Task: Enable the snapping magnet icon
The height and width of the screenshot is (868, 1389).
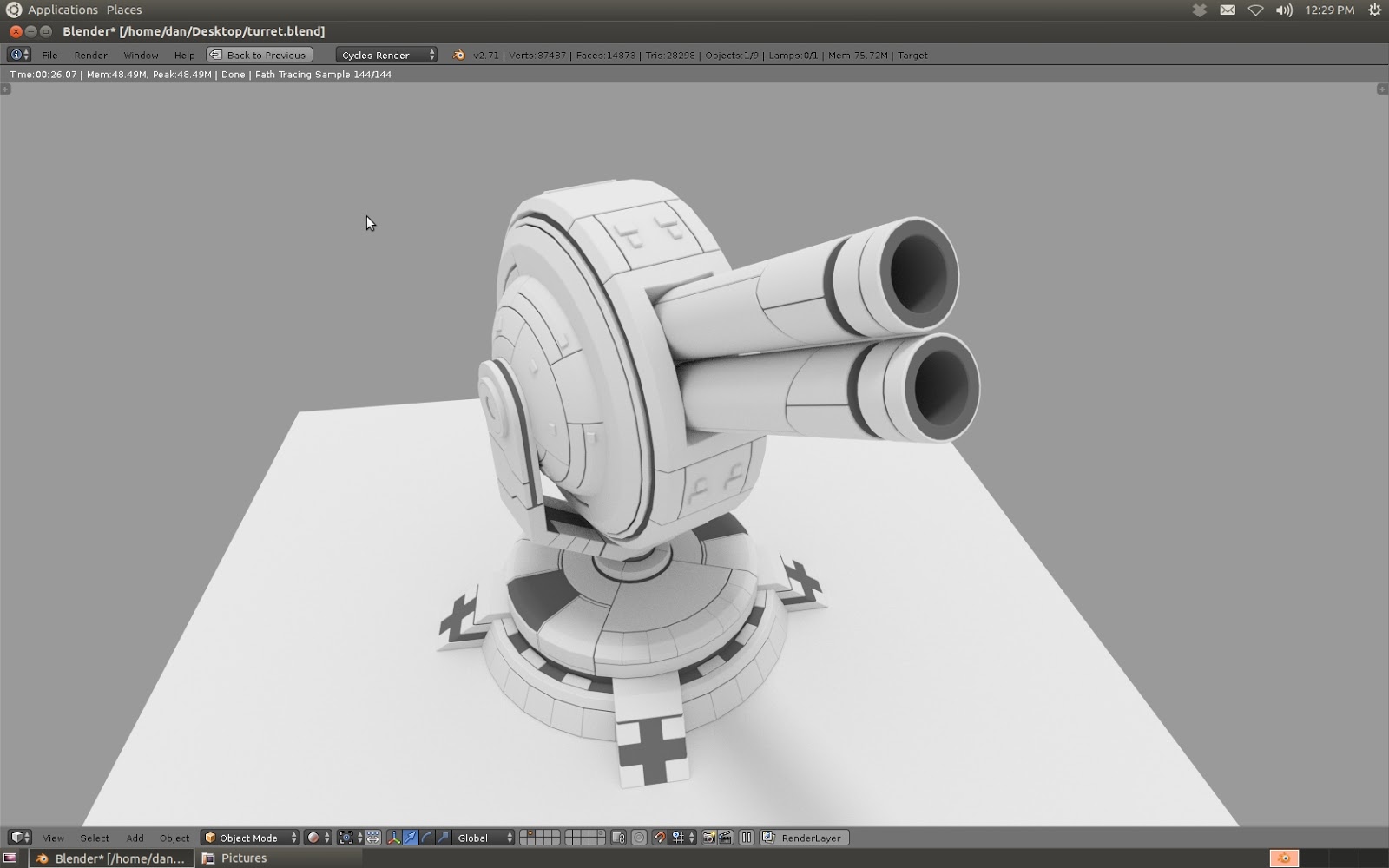Action: [660, 838]
